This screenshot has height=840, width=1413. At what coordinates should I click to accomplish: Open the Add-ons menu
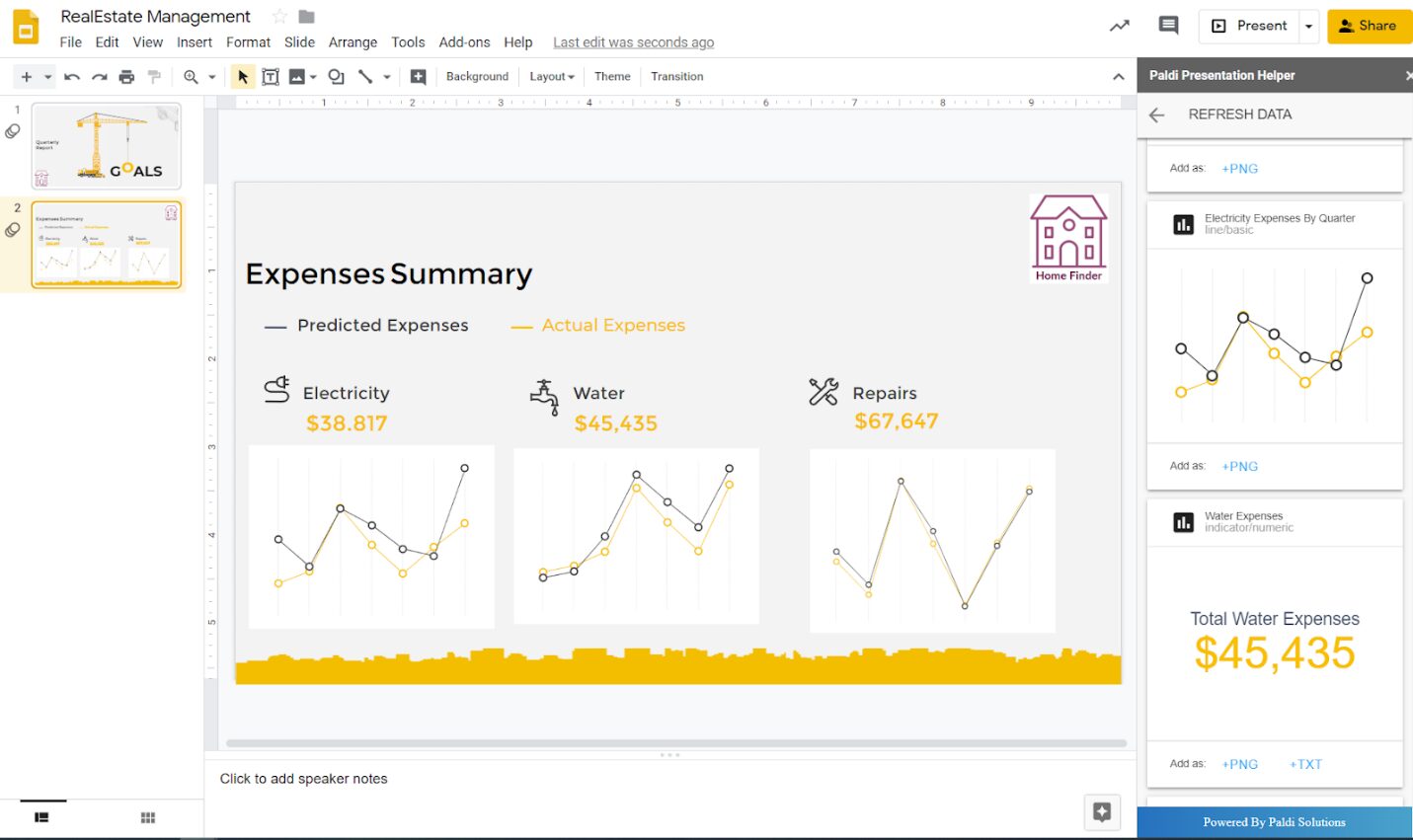tap(464, 41)
